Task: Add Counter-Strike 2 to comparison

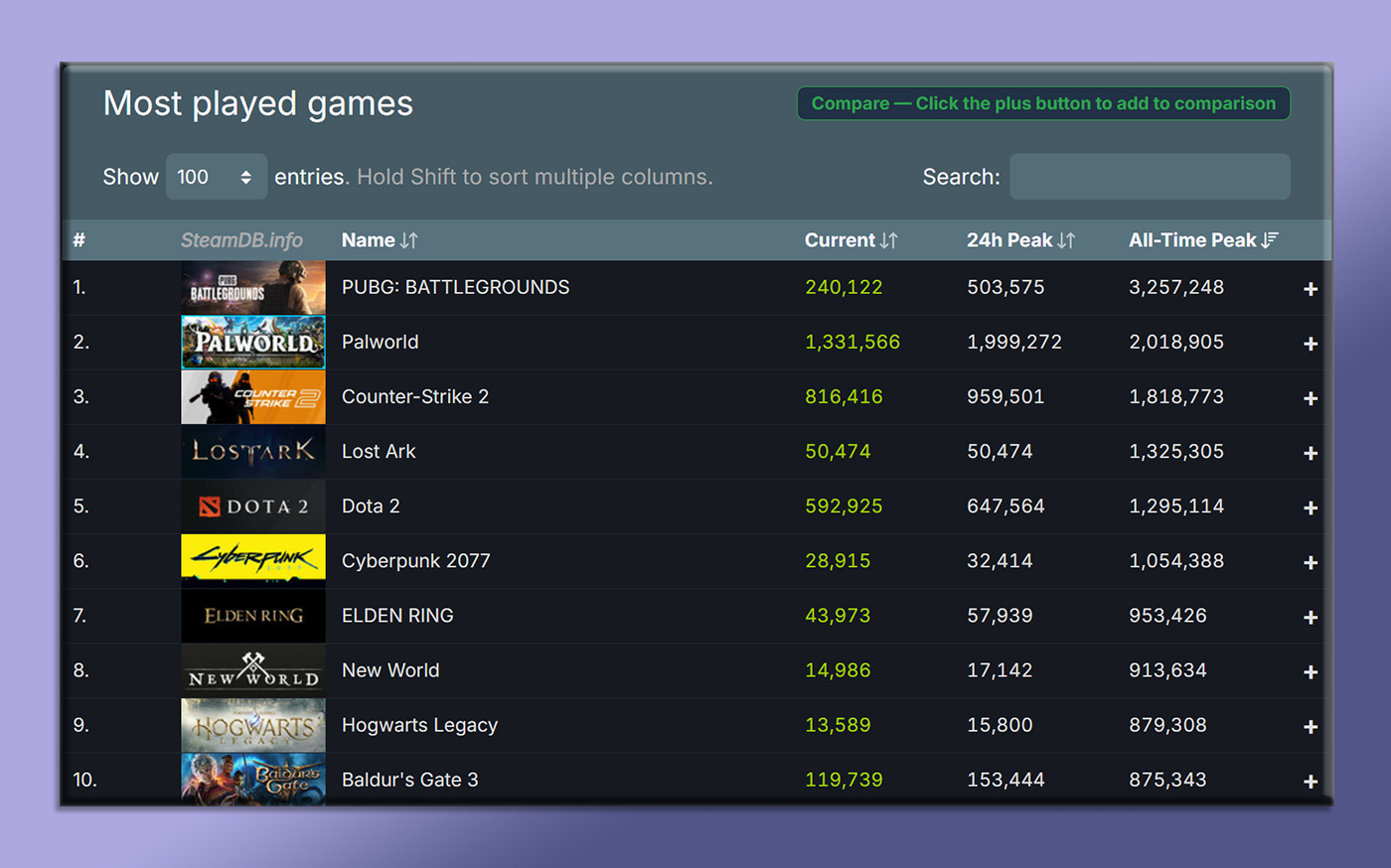Action: [x=1311, y=398]
